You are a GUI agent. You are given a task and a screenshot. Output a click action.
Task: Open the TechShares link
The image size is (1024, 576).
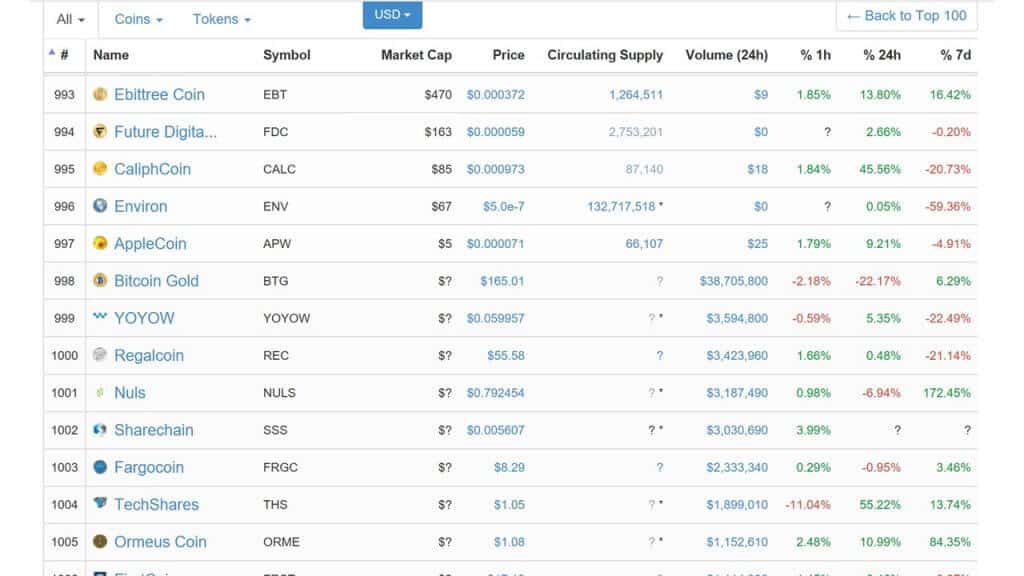[156, 504]
